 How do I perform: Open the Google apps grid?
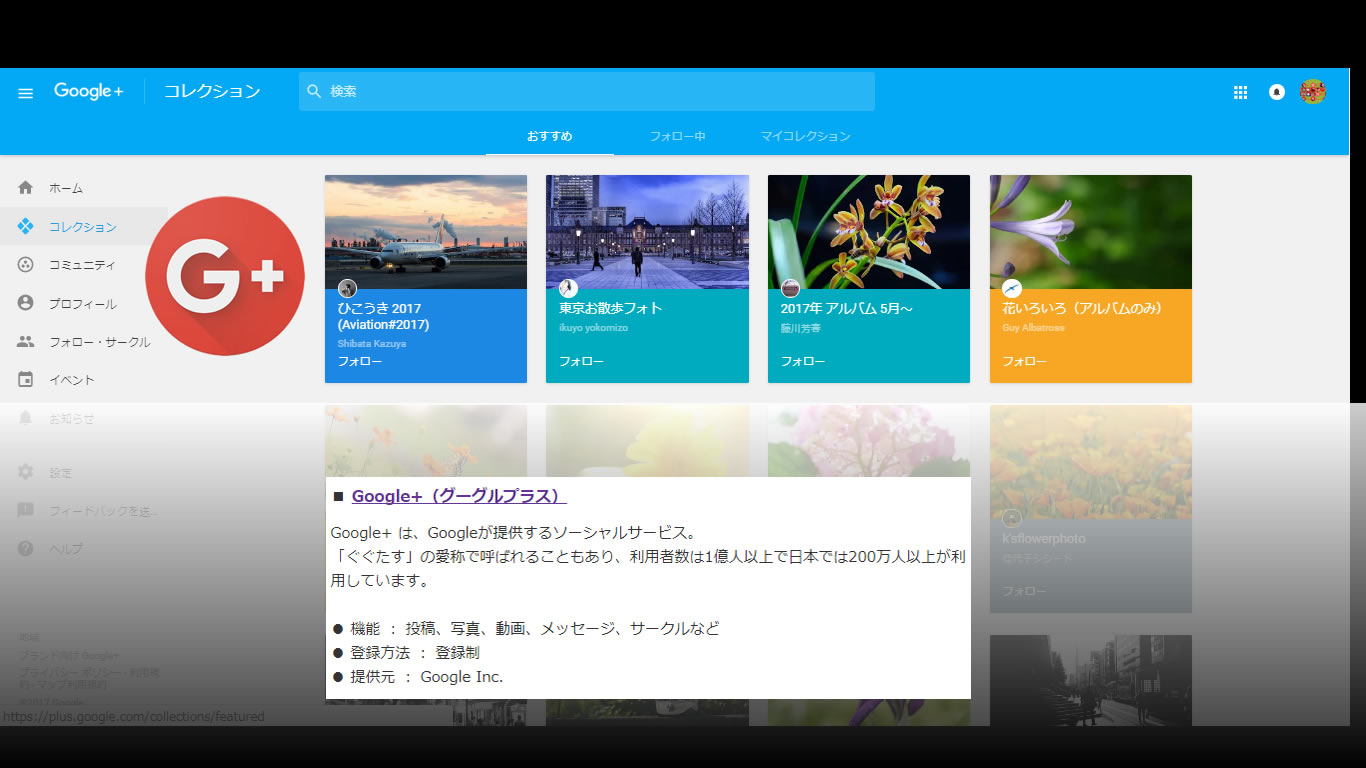[1240, 92]
